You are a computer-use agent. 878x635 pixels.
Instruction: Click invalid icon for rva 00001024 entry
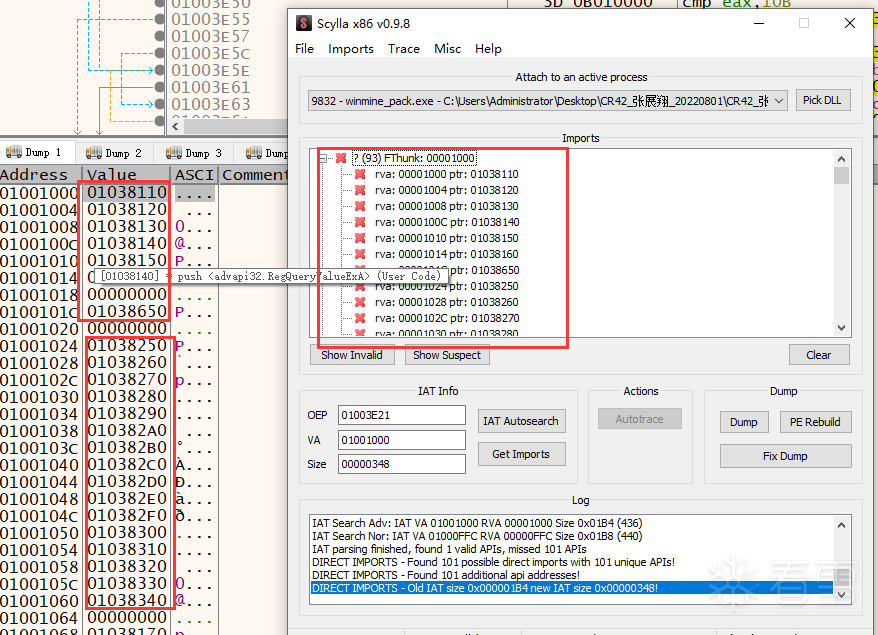(x=360, y=287)
